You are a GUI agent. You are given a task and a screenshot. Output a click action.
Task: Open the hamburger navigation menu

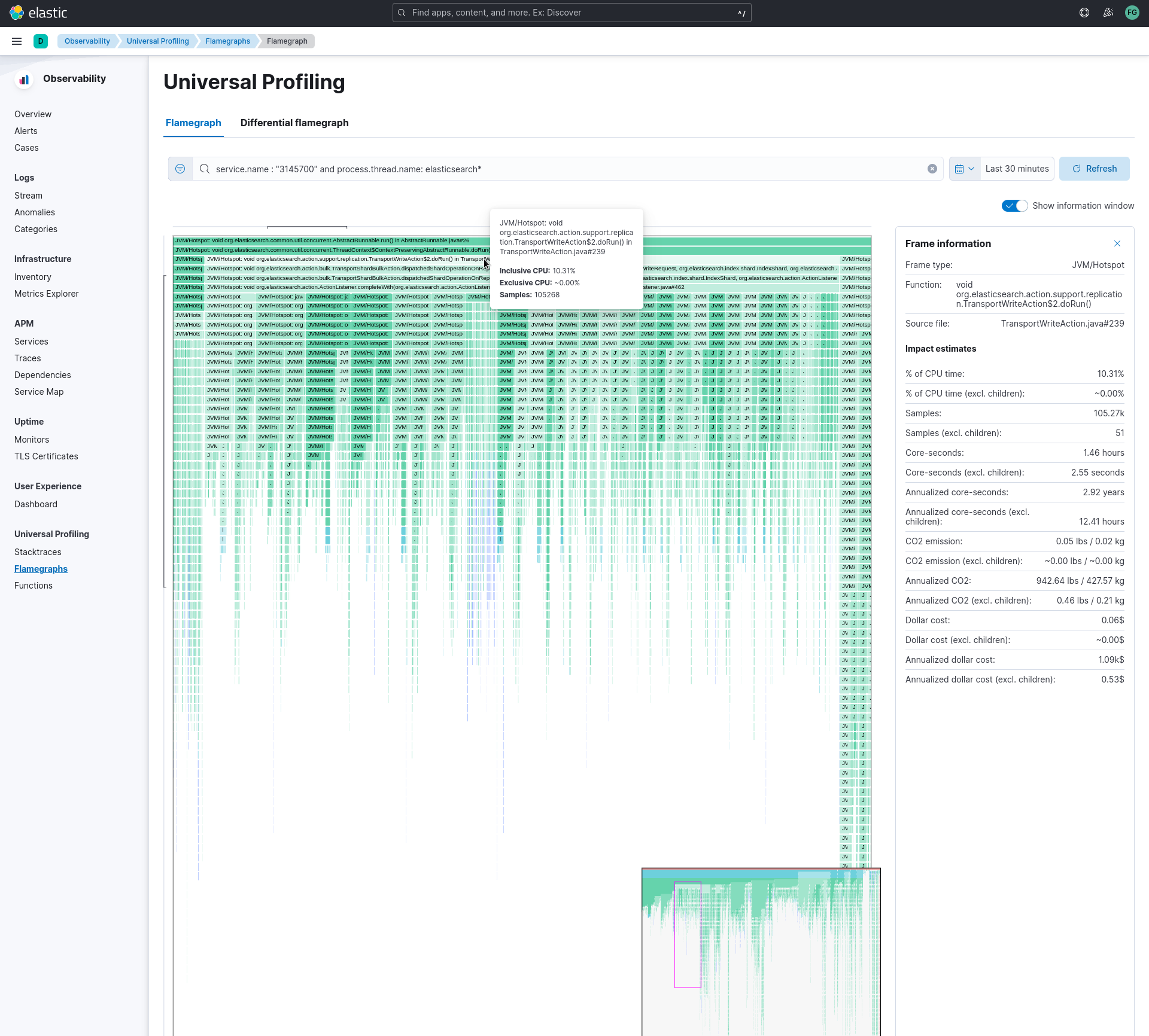click(x=17, y=41)
